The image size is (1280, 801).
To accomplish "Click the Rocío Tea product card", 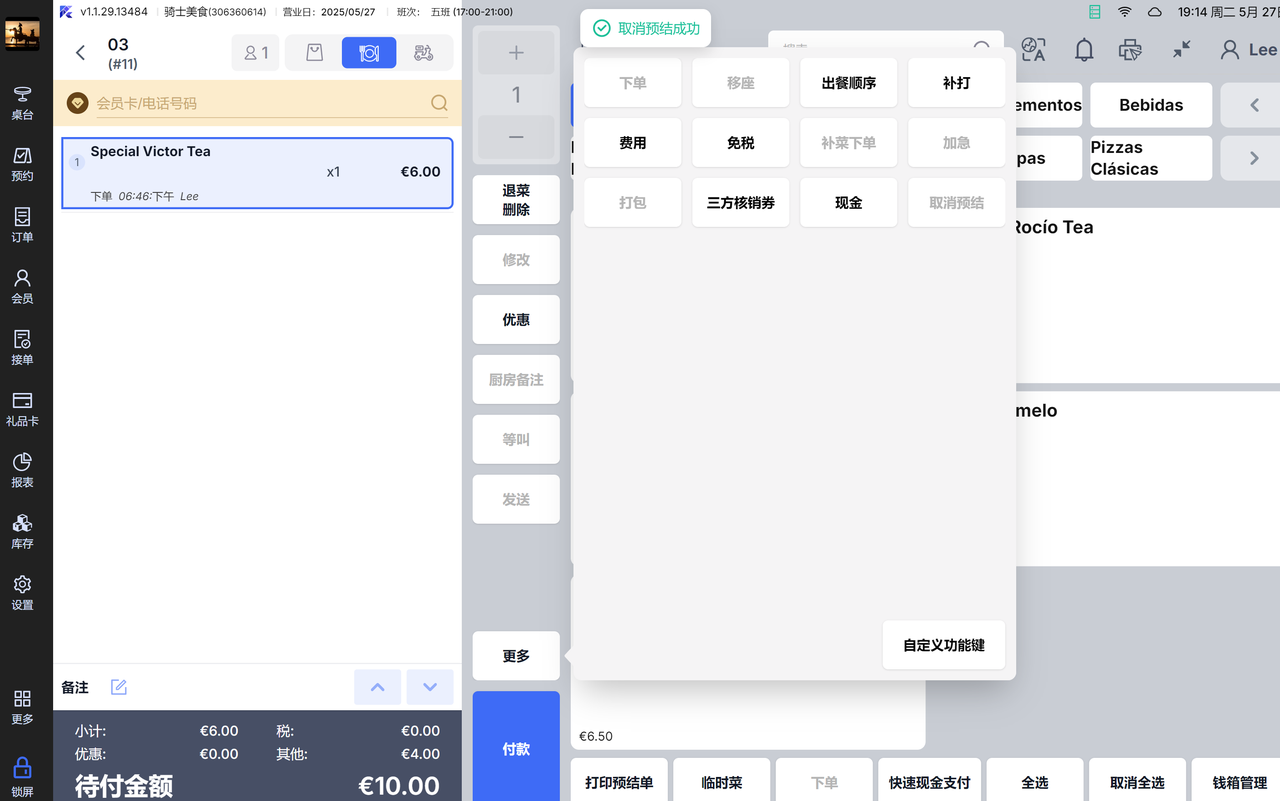I will (1148, 295).
